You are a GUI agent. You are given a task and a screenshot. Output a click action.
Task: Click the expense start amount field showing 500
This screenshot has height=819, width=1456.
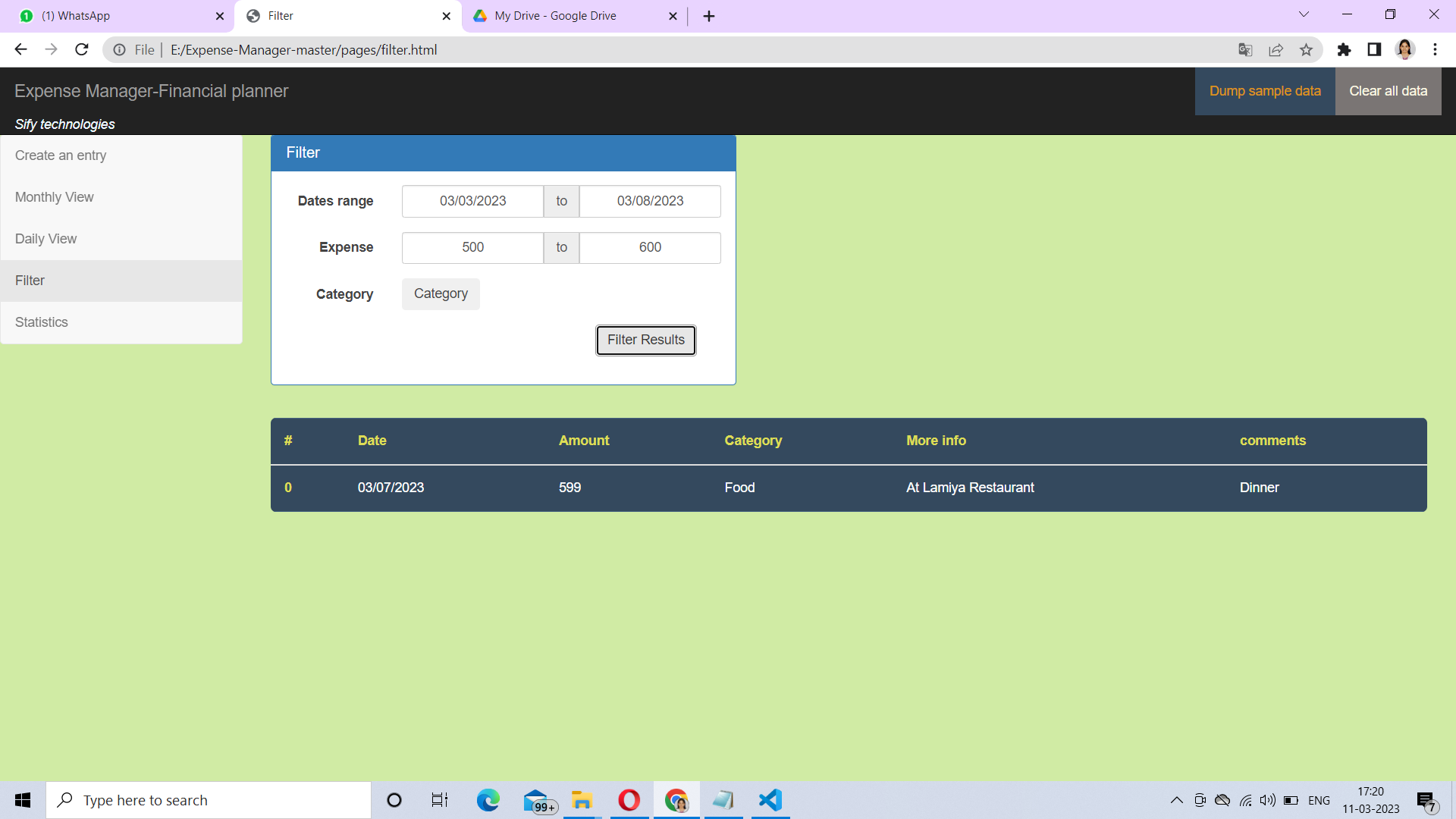(472, 247)
